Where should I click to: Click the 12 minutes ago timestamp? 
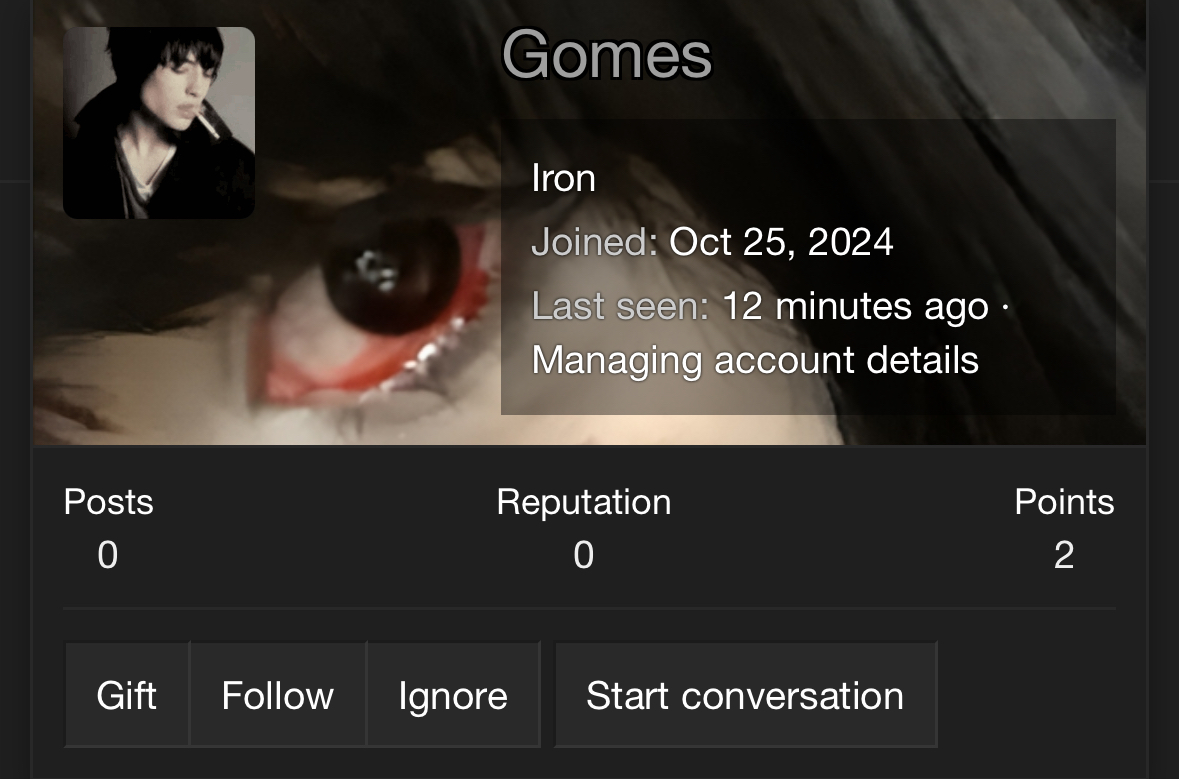point(855,306)
